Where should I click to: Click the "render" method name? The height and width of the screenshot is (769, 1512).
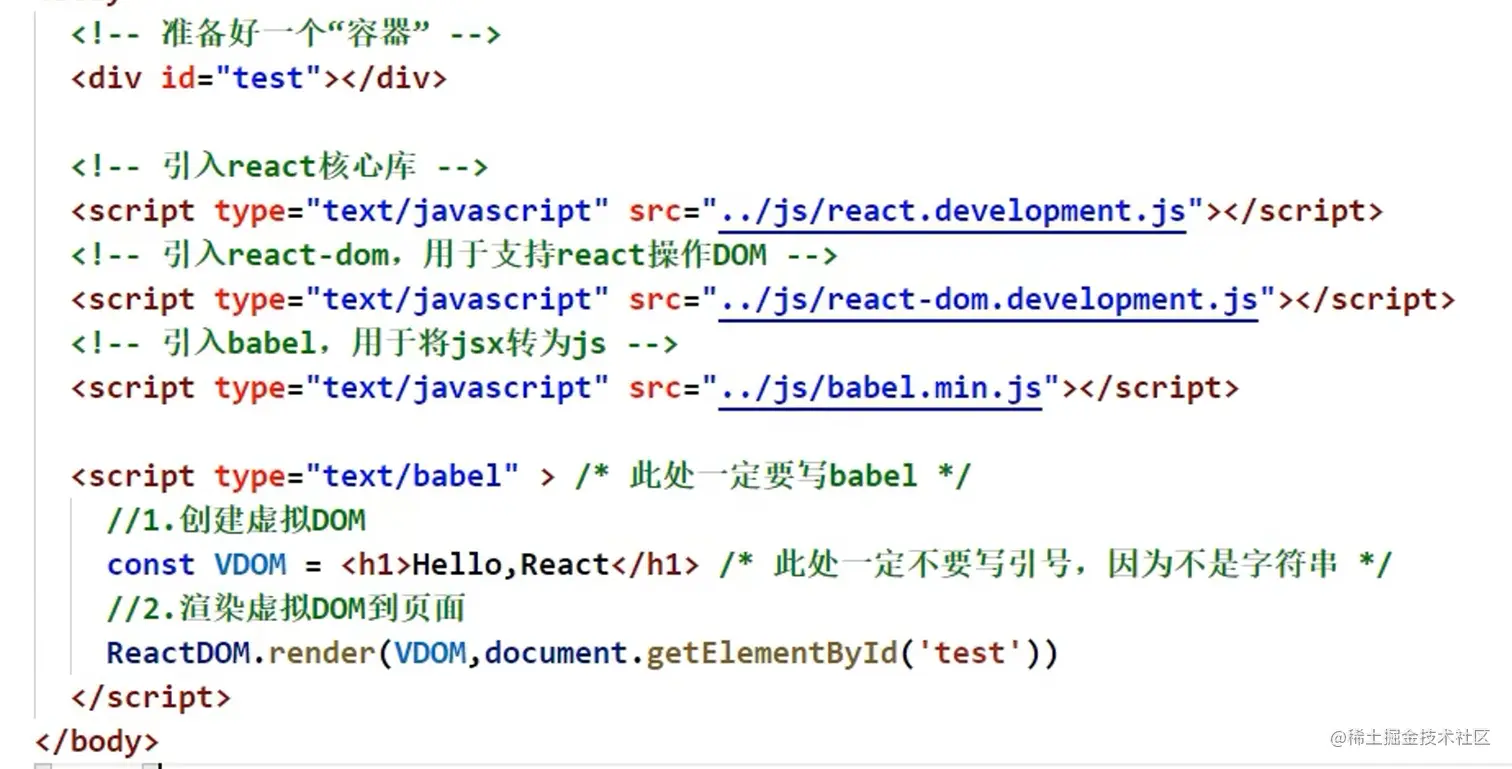tap(322, 653)
